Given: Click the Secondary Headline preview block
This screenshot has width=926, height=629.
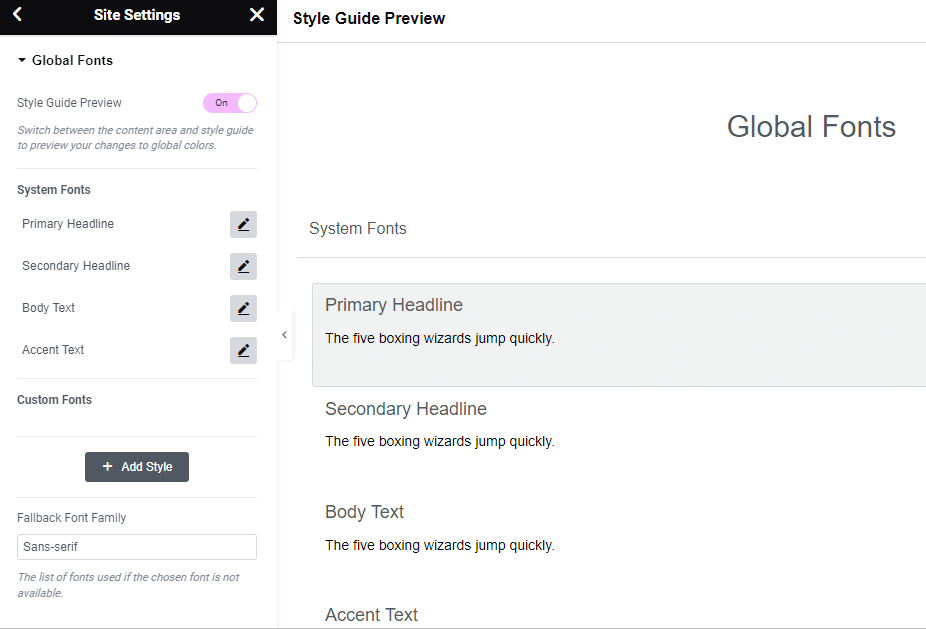Looking at the screenshot, I should coord(619,425).
